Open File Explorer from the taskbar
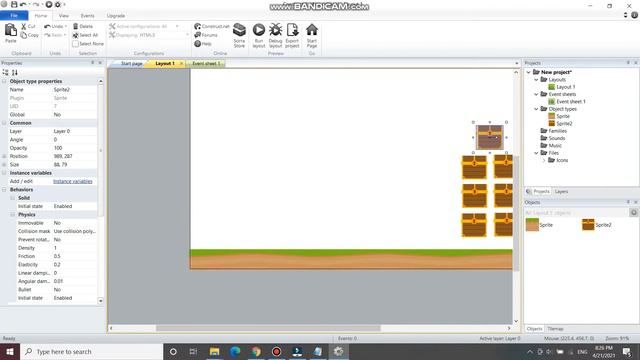This screenshot has height=360, width=640. [x=214, y=351]
